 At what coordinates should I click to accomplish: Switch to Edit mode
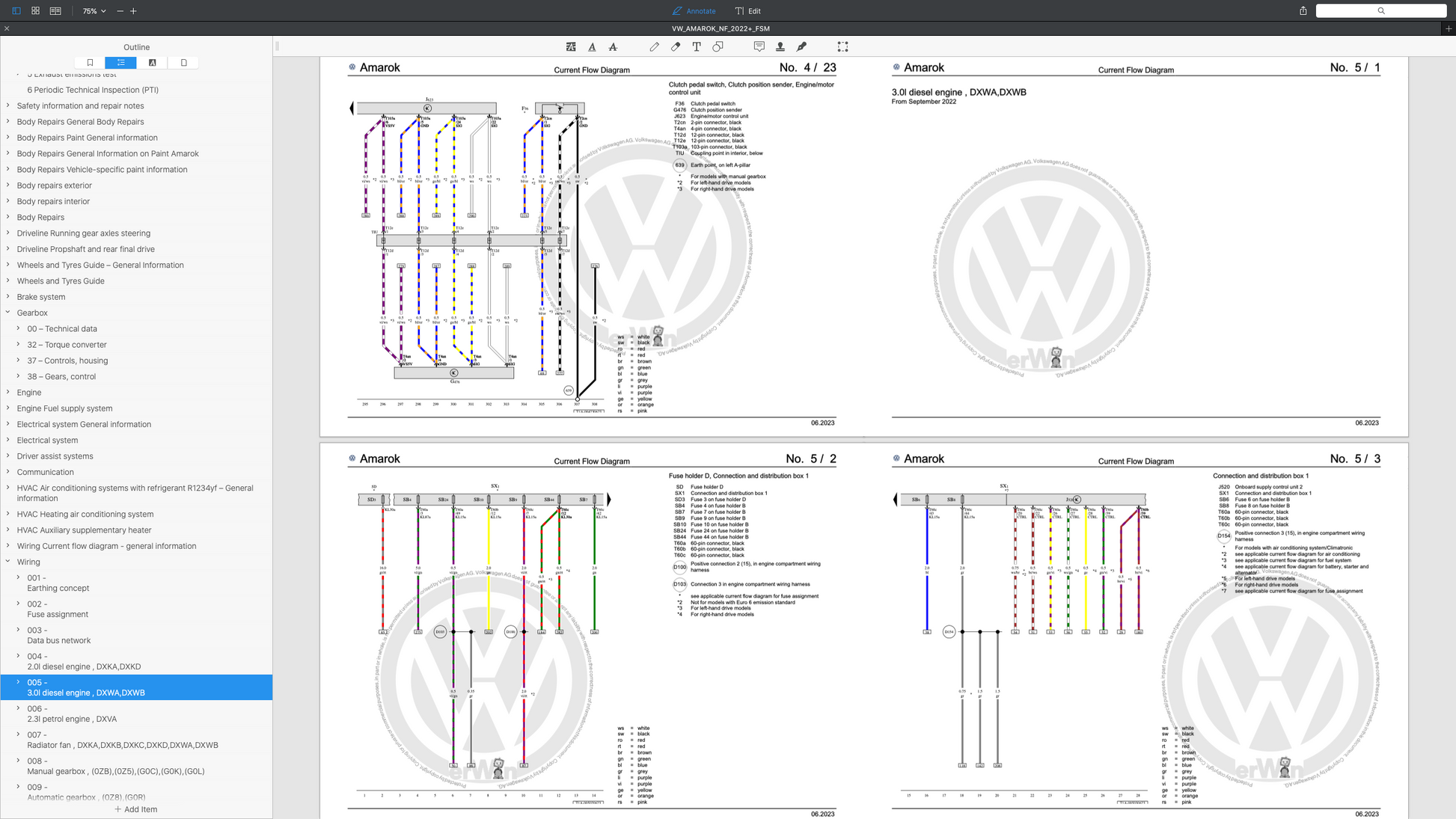click(x=747, y=11)
